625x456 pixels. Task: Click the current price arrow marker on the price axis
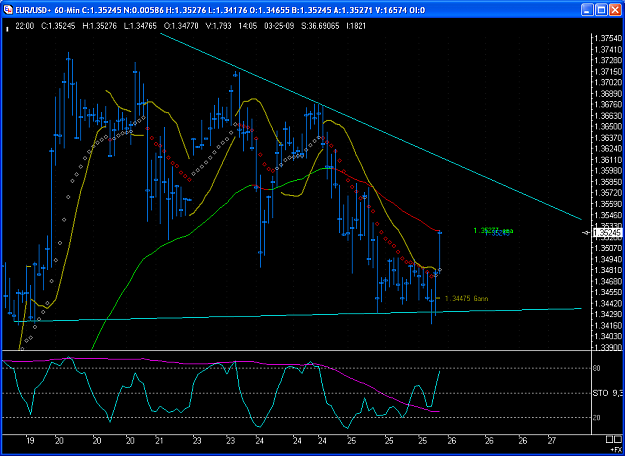pyautogui.click(x=586, y=232)
